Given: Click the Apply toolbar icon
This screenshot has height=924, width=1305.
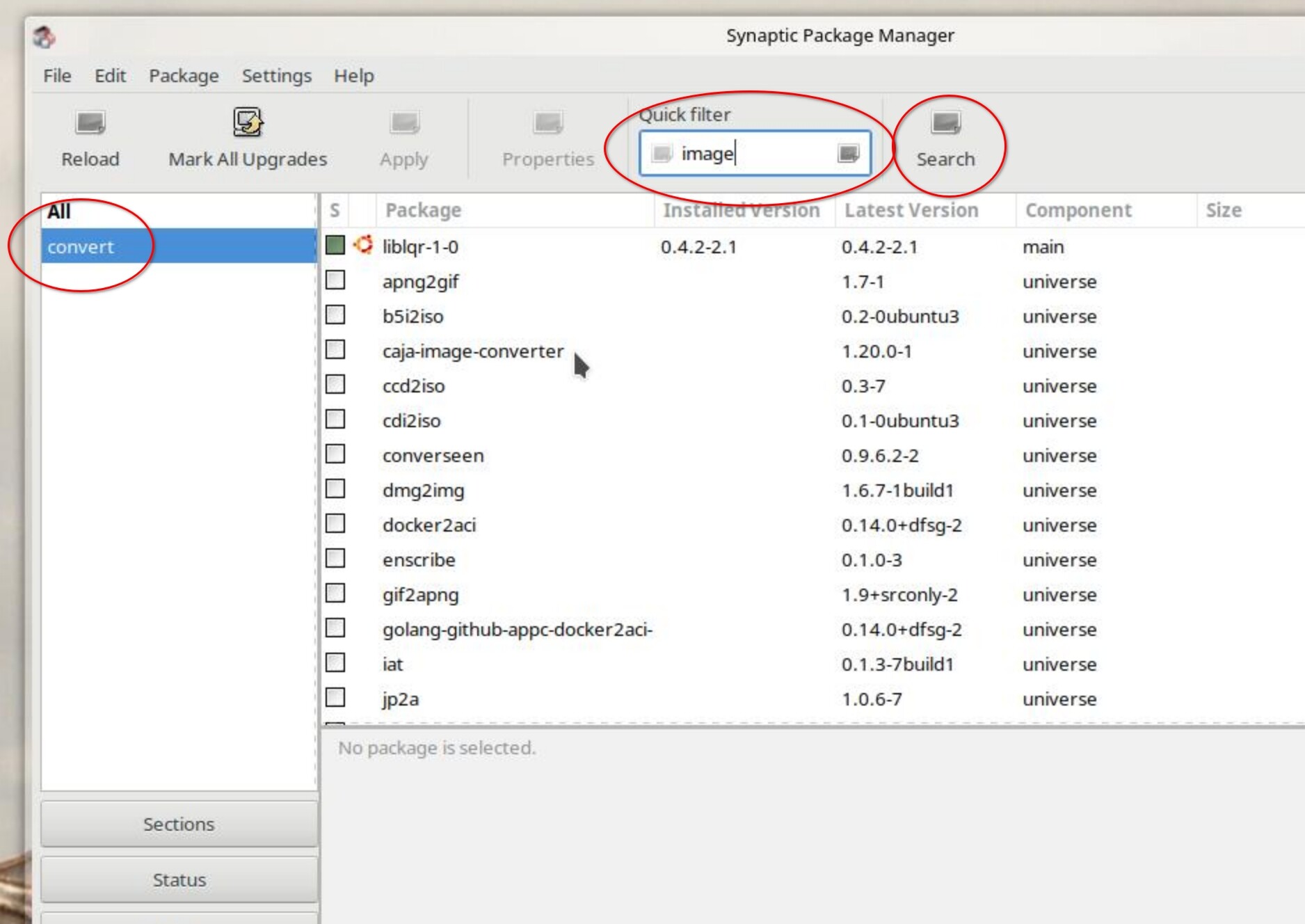Looking at the screenshot, I should 404,123.
